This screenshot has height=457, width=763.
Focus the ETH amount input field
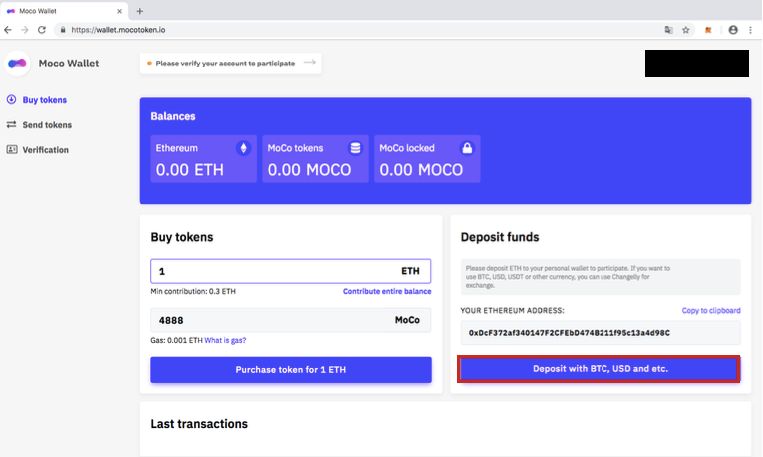pyautogui.click(x=291, y=271)
